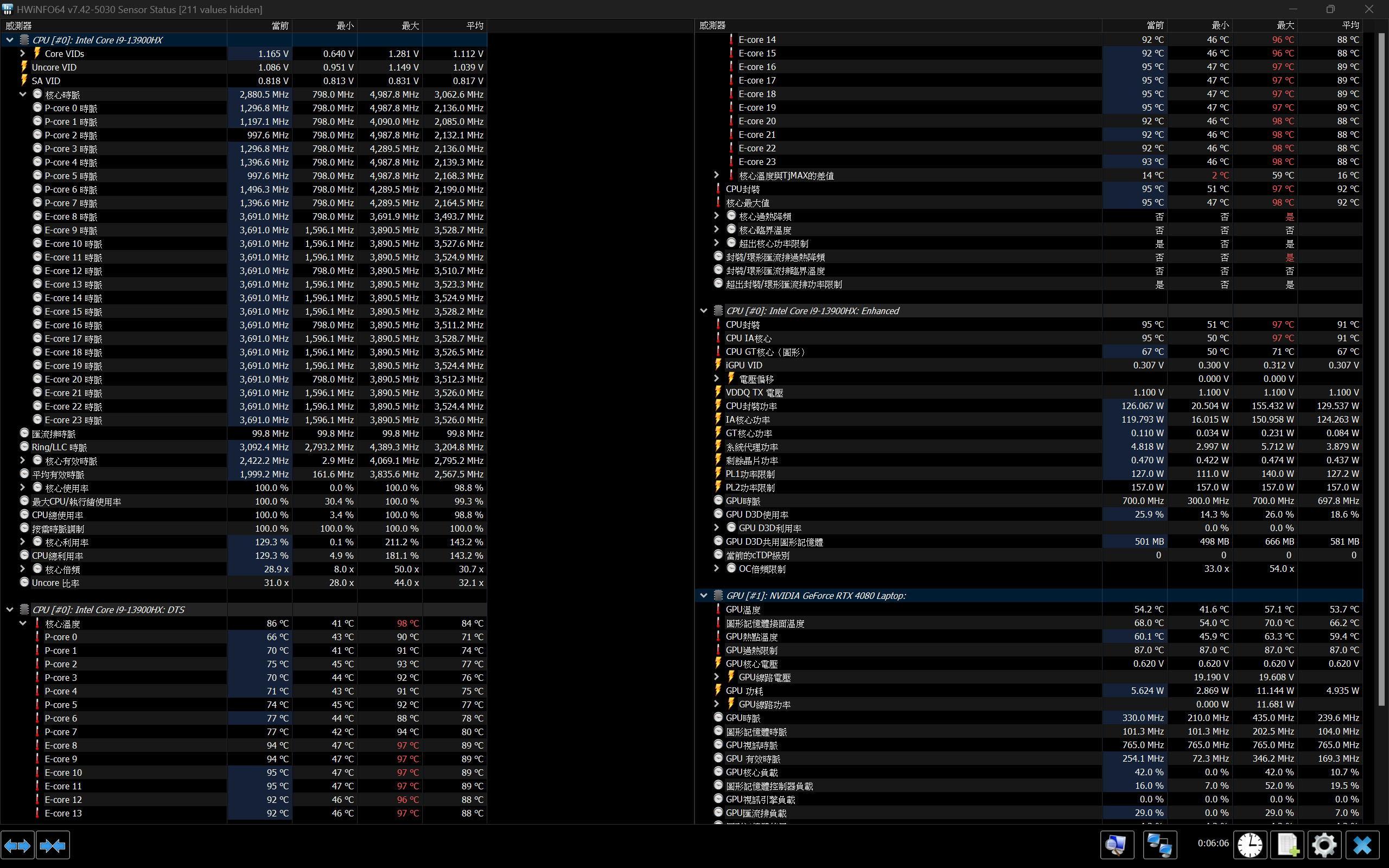This screenshot has height=868, width=1389.
Task: Expand 核心溫度與TjMAX的差值 row
Action: pos(716,175)
